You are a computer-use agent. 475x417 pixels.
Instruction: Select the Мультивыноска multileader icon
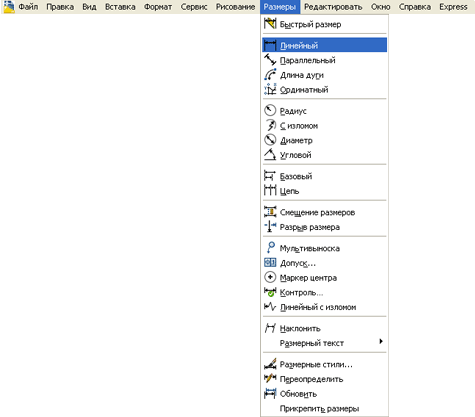(x=270, y=248)
